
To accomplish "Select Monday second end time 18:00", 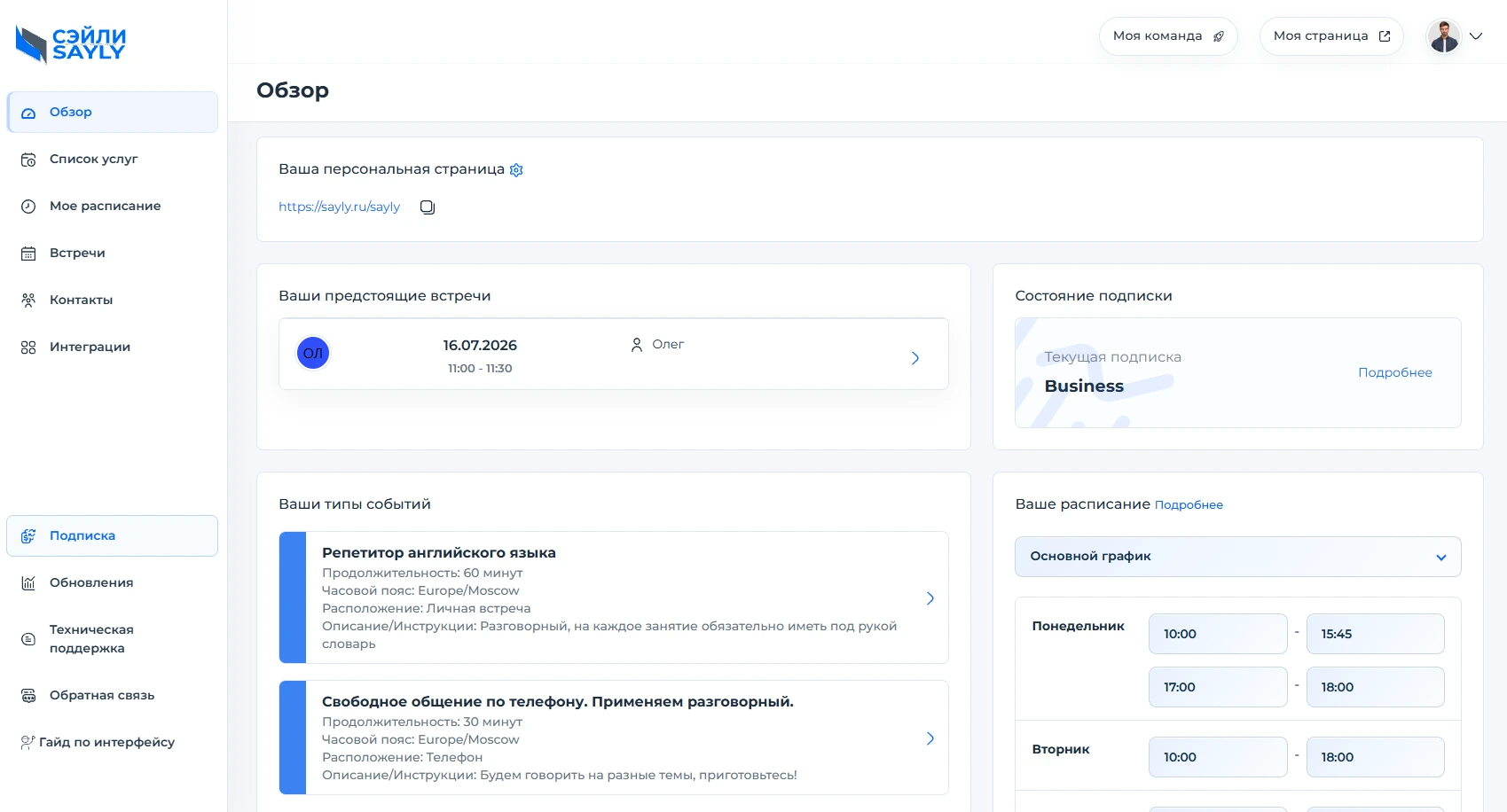I will click(1375, 687).
